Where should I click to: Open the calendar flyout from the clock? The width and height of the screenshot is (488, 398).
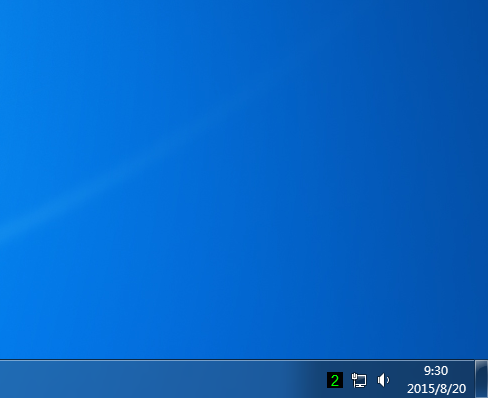point(436,380)
